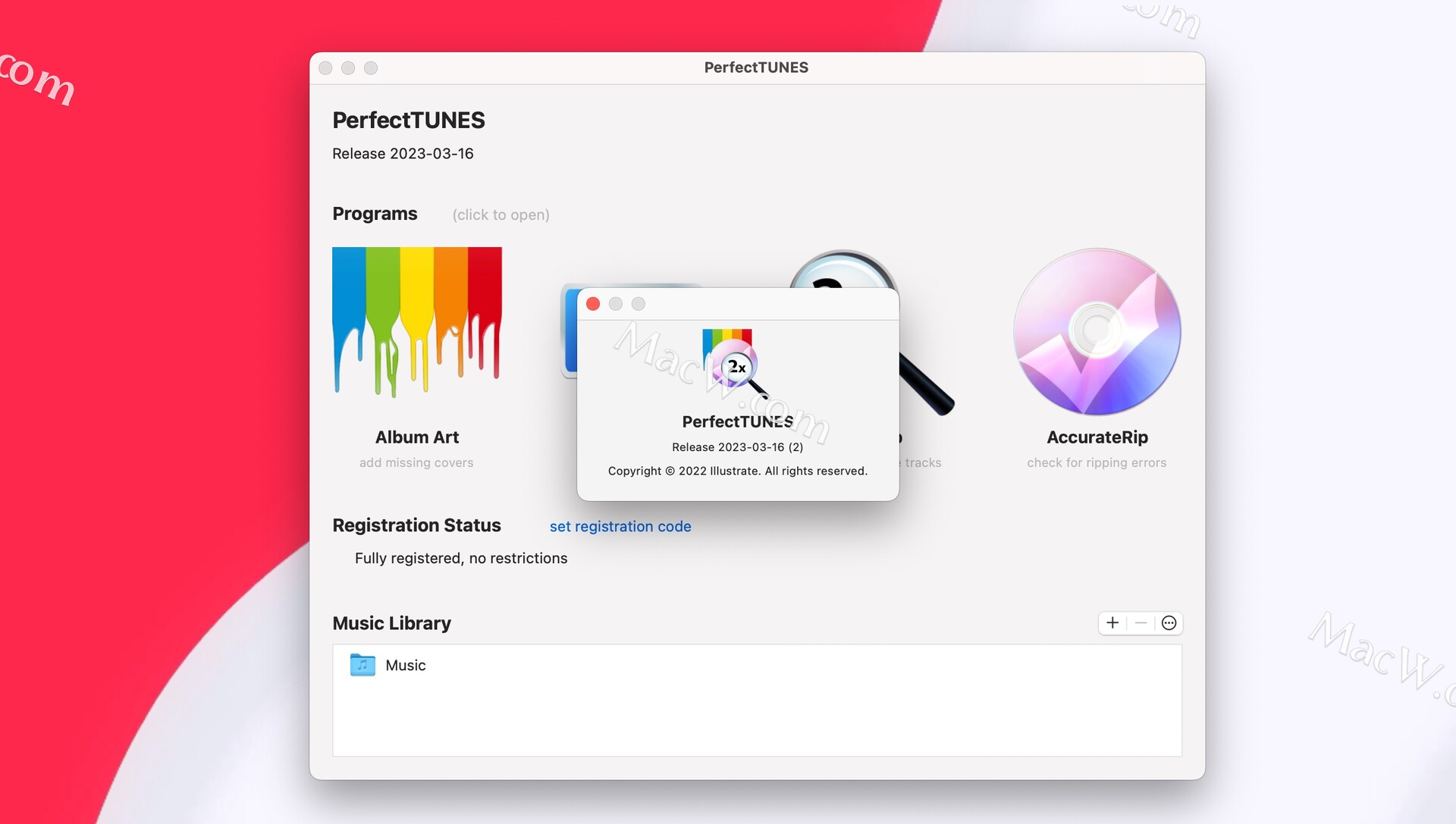Screen dimensions: 1456x824
Task: Click the '(click to open)' hint text
Action: (x=500, y=215)
